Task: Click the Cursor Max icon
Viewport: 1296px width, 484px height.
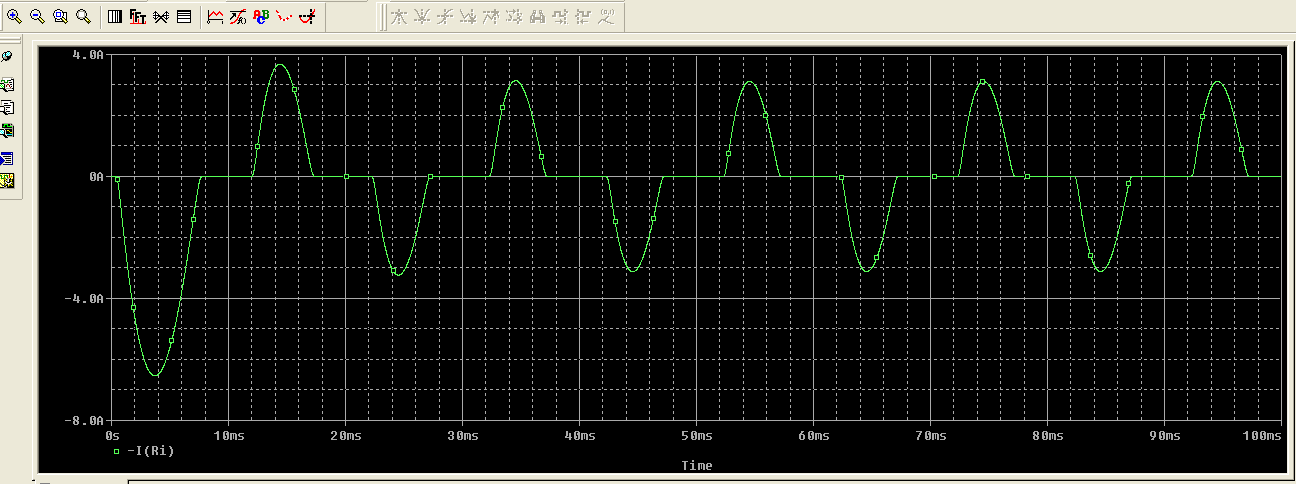Action: pyautogui.click(x=491, y=16)
